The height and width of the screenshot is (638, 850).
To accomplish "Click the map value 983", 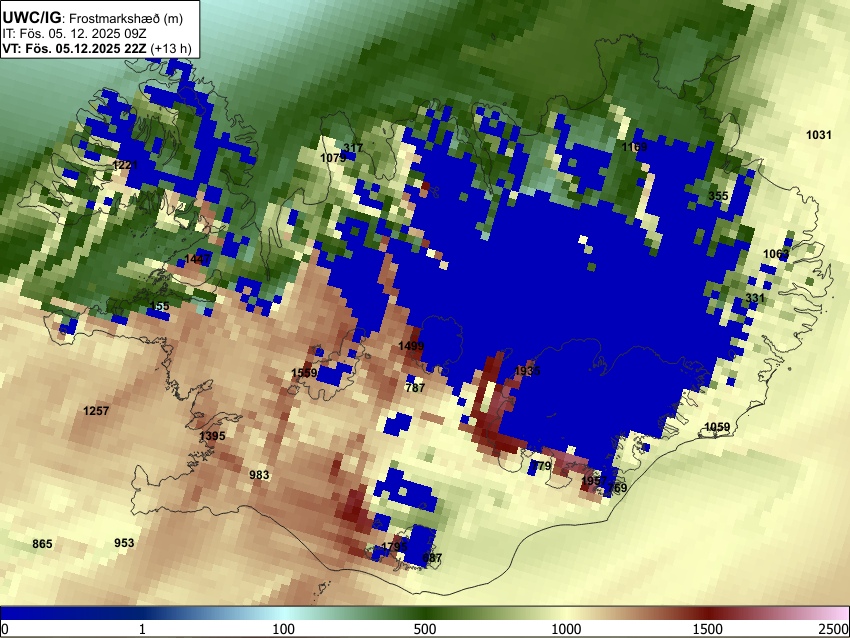I will click(259, 475).
